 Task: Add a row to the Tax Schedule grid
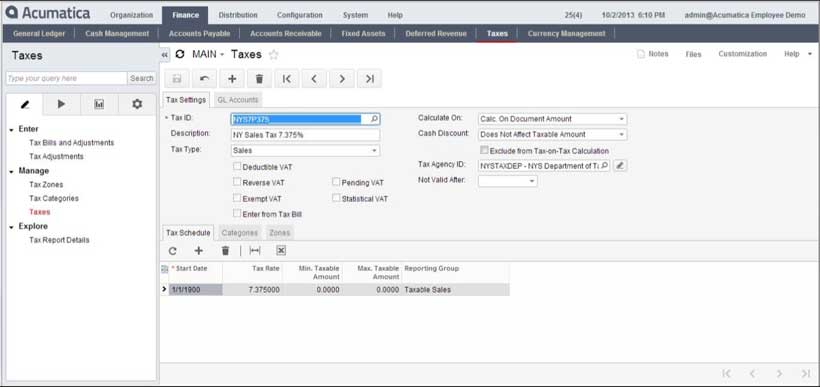point(199,251)
